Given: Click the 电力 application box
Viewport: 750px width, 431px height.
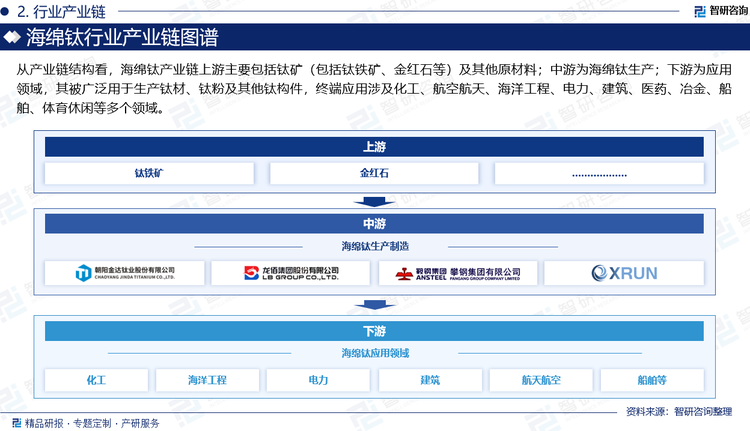Looking at the screenshot, I should tap(318, 380).
